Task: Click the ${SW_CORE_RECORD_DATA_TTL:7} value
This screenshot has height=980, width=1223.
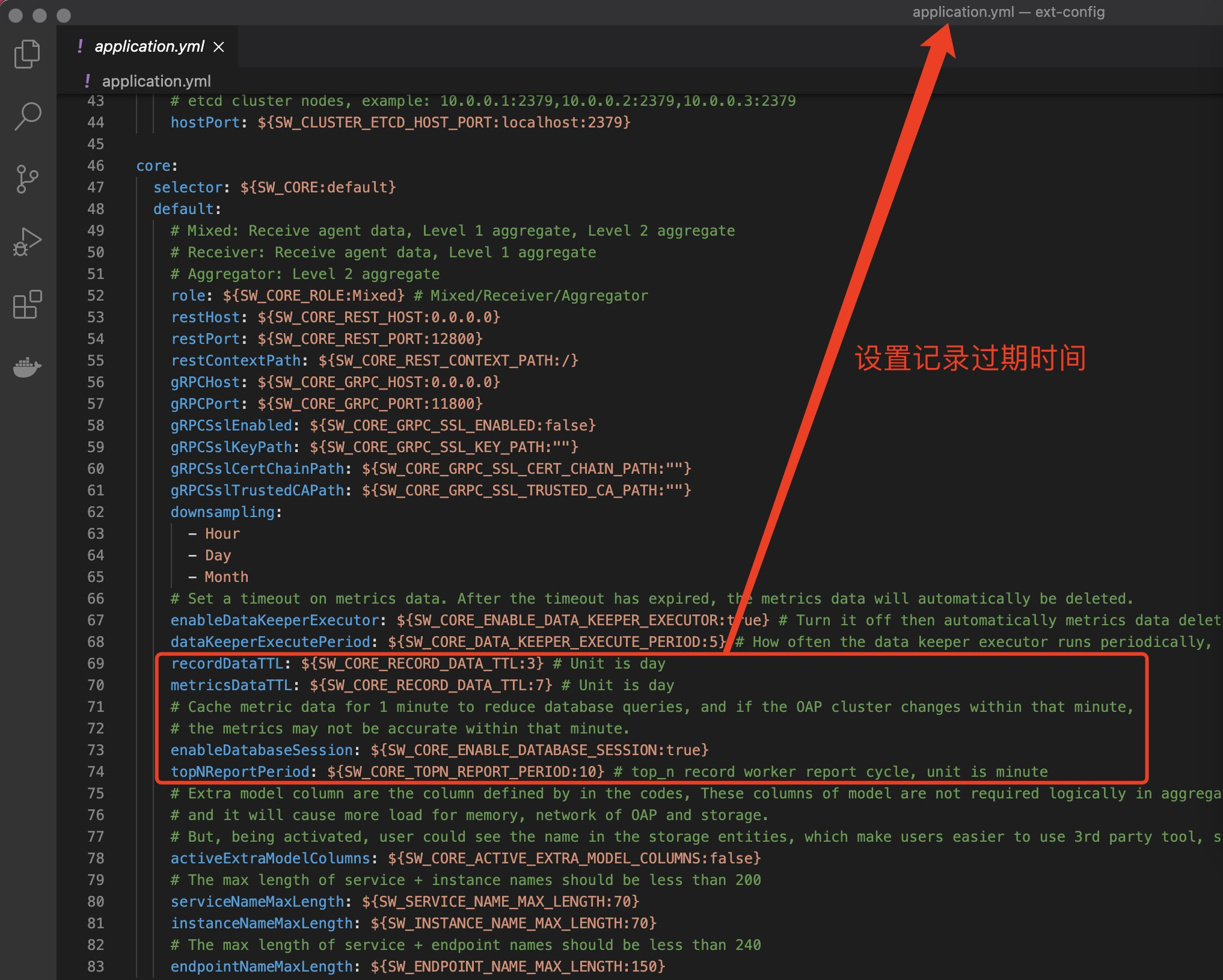Action: click(x=431, y=685)
